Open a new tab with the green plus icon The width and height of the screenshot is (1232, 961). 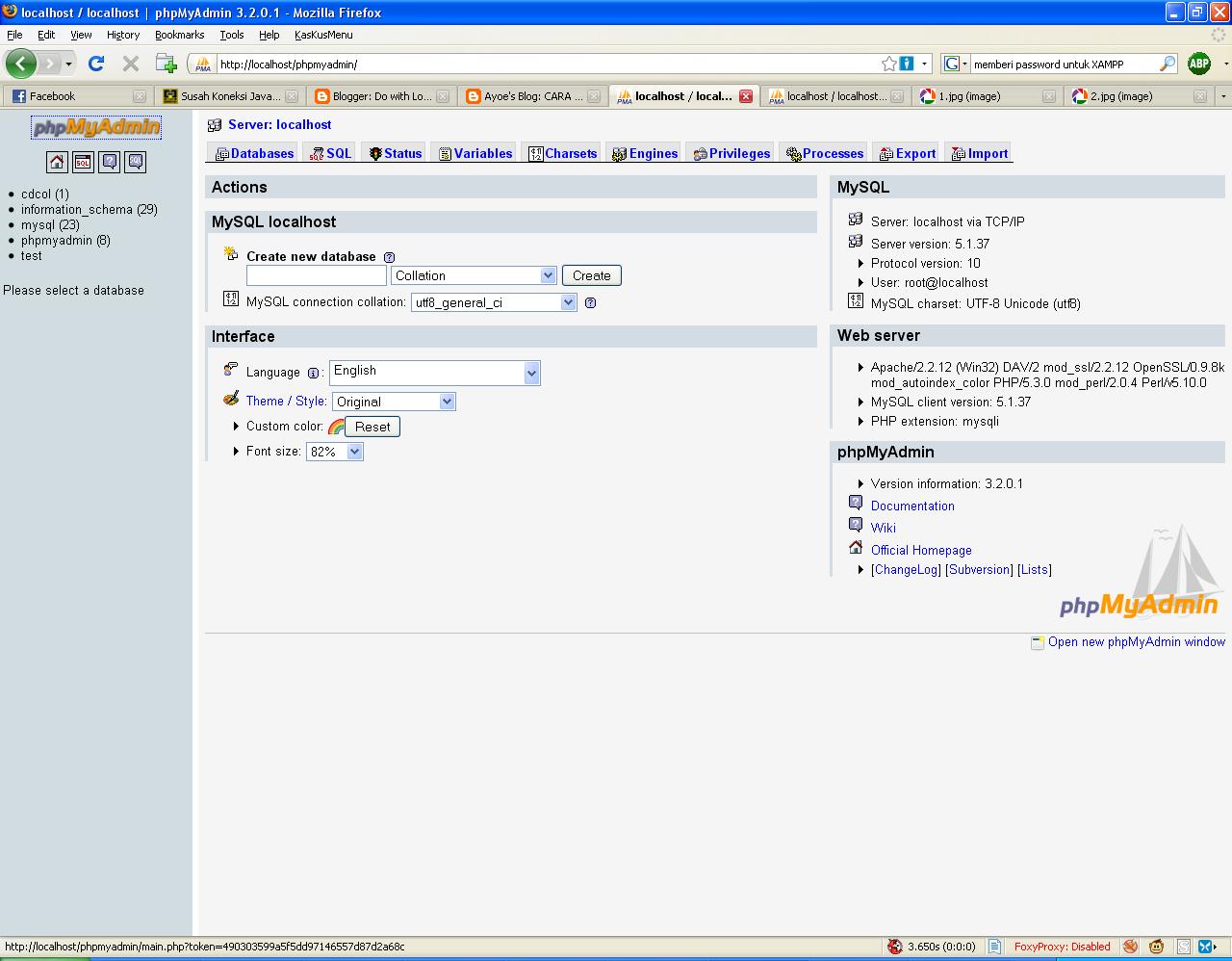click(167, 64)
